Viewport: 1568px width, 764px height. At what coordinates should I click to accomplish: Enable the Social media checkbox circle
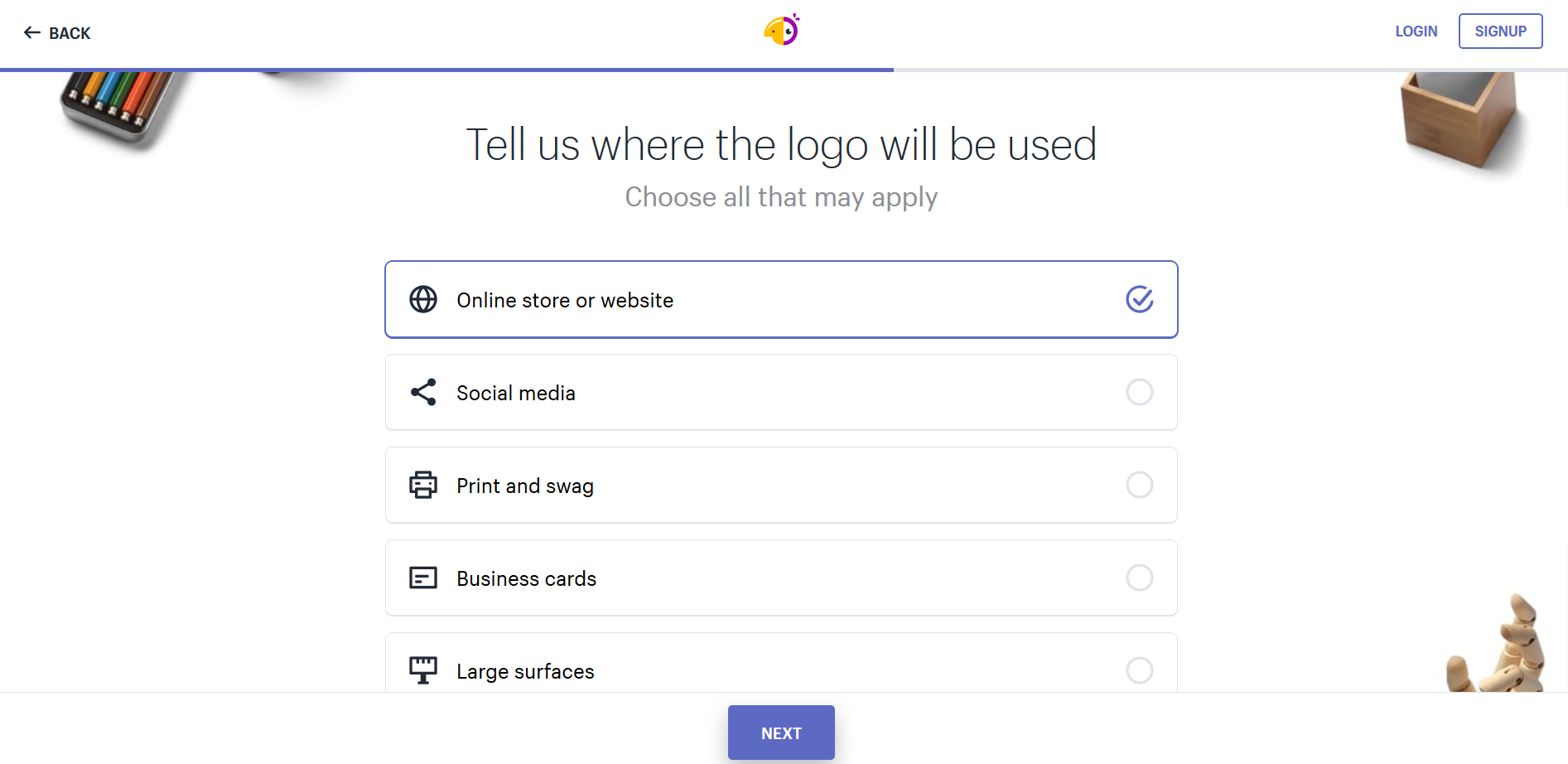1140,392
